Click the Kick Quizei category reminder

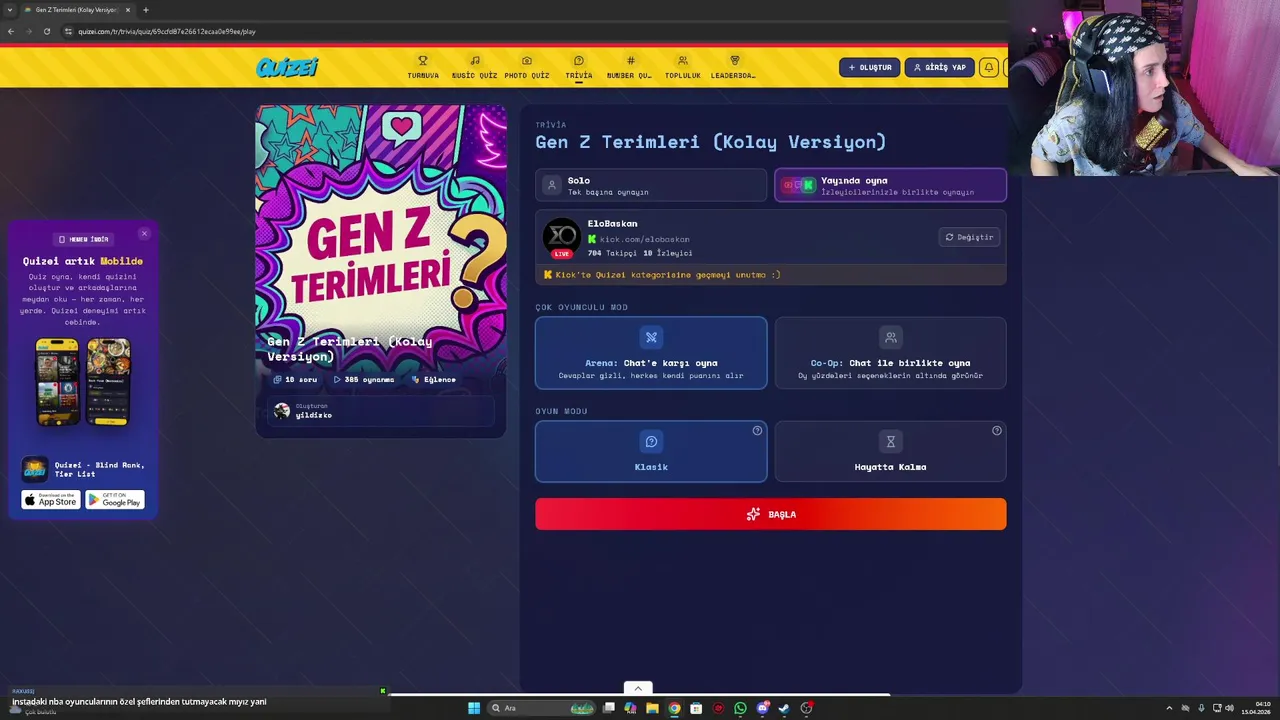[x=770, y=275]
